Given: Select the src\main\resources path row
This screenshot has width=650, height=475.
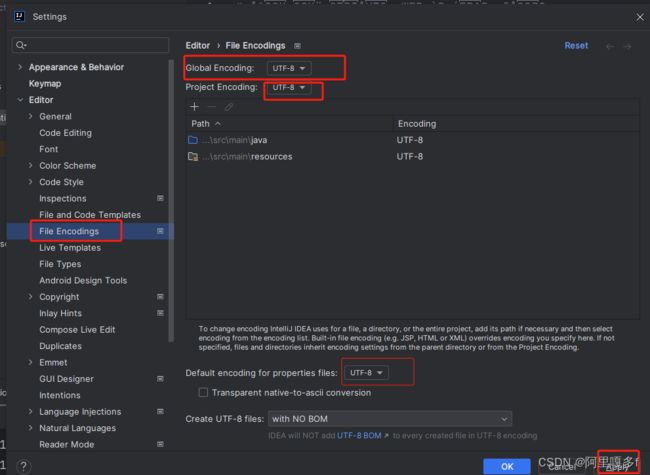Looking at the screenshot, I should [x=413, y=157].
